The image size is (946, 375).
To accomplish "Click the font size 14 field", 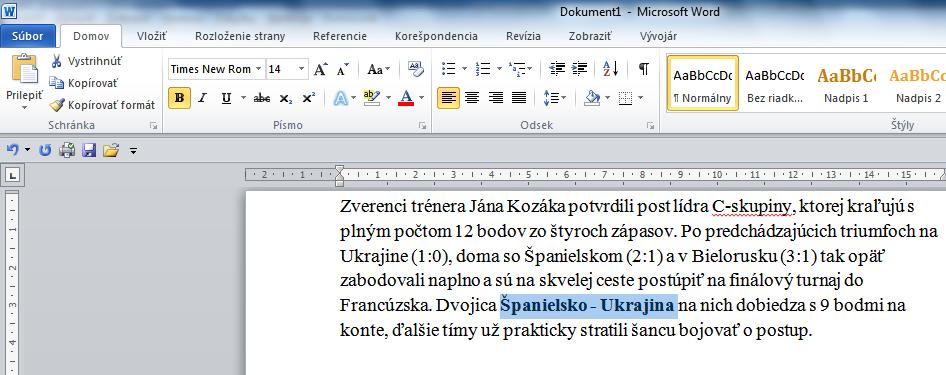I will [x=281, y=69].
